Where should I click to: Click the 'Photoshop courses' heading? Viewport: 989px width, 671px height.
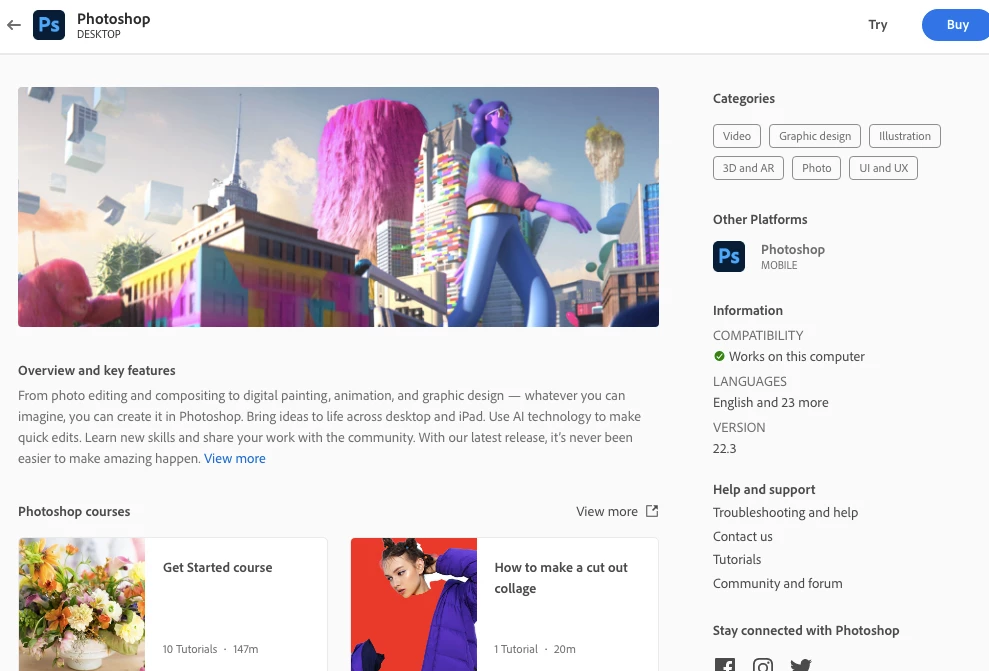[x=74, y=511]
